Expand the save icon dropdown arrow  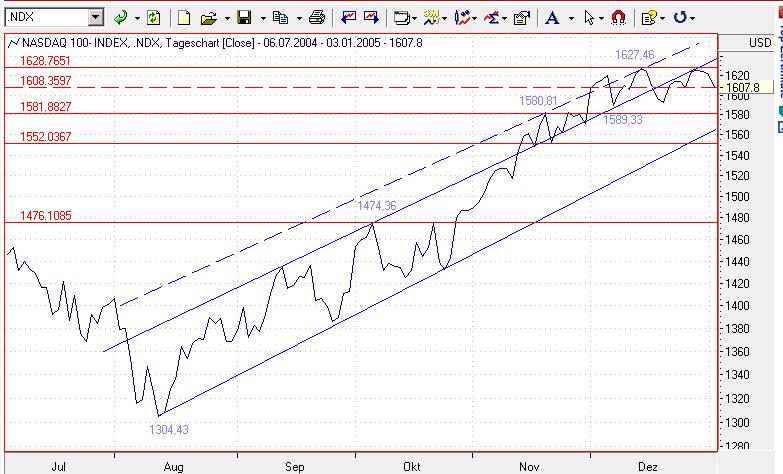click(263, 18)
